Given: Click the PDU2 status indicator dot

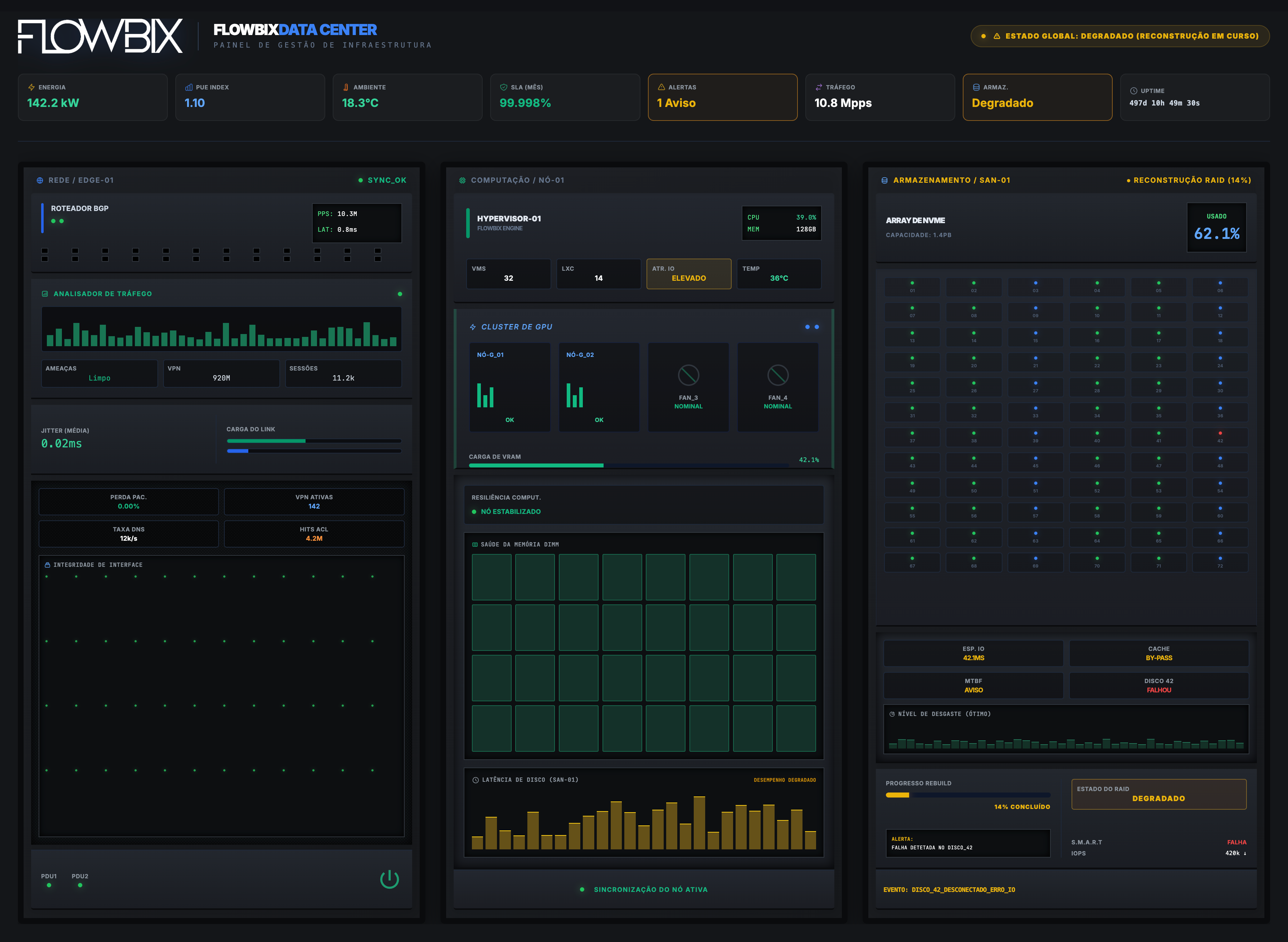Looking at the screenshot, I should click(80, 885).
